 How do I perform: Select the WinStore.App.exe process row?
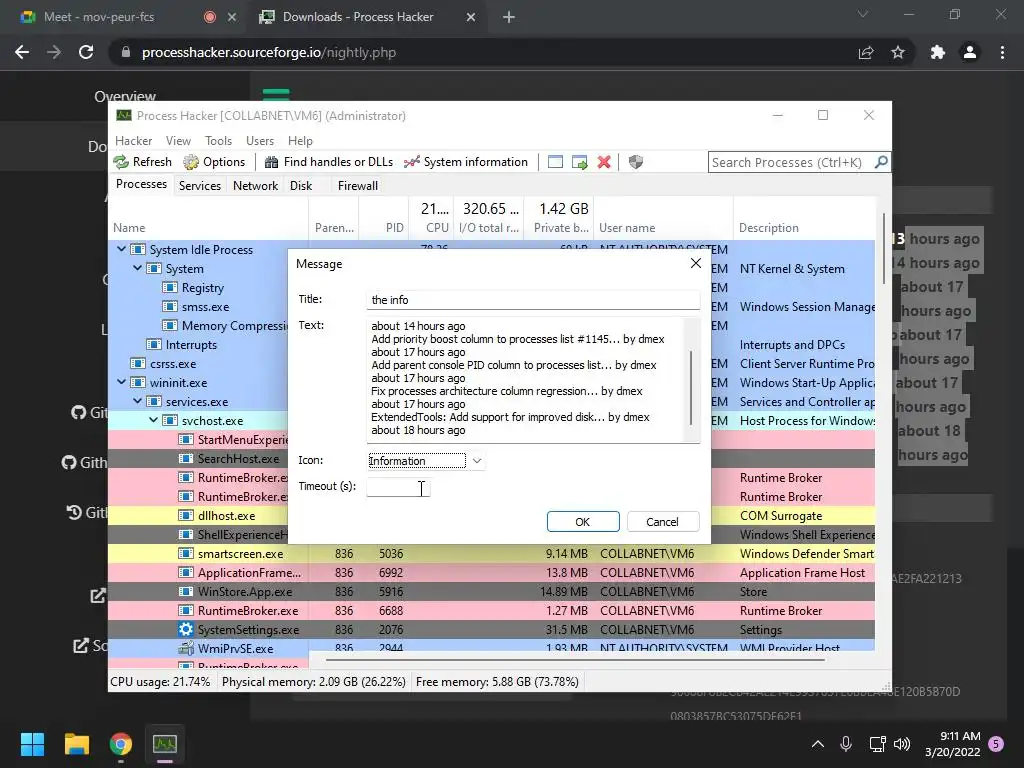click(491, 592)
